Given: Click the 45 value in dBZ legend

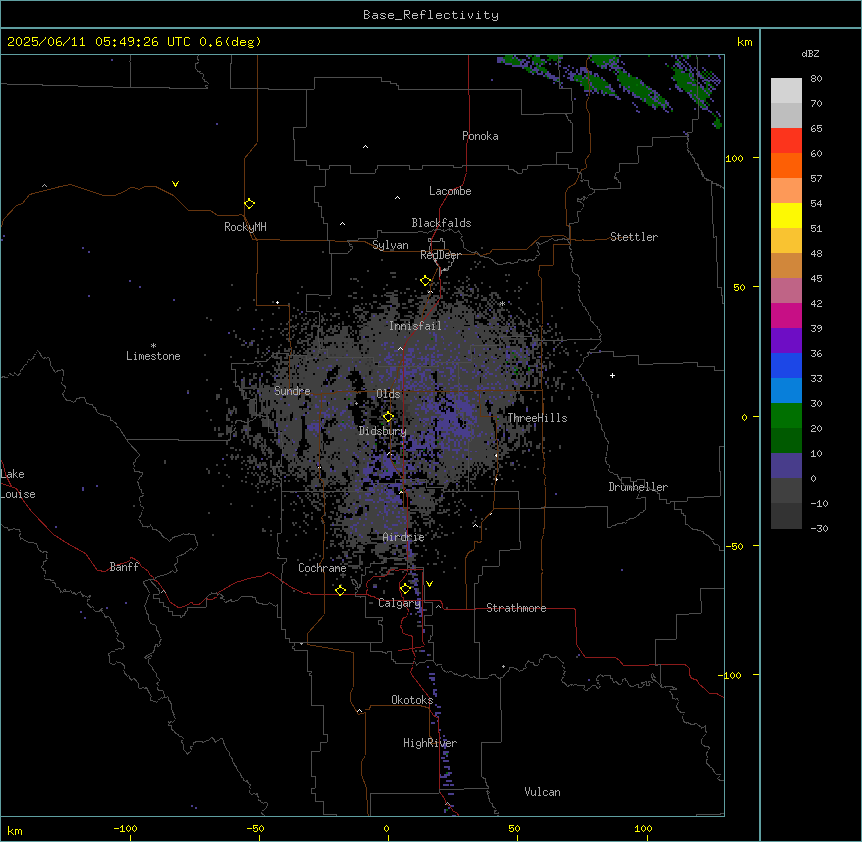Looking at the screenshot, I should point(816,278).
